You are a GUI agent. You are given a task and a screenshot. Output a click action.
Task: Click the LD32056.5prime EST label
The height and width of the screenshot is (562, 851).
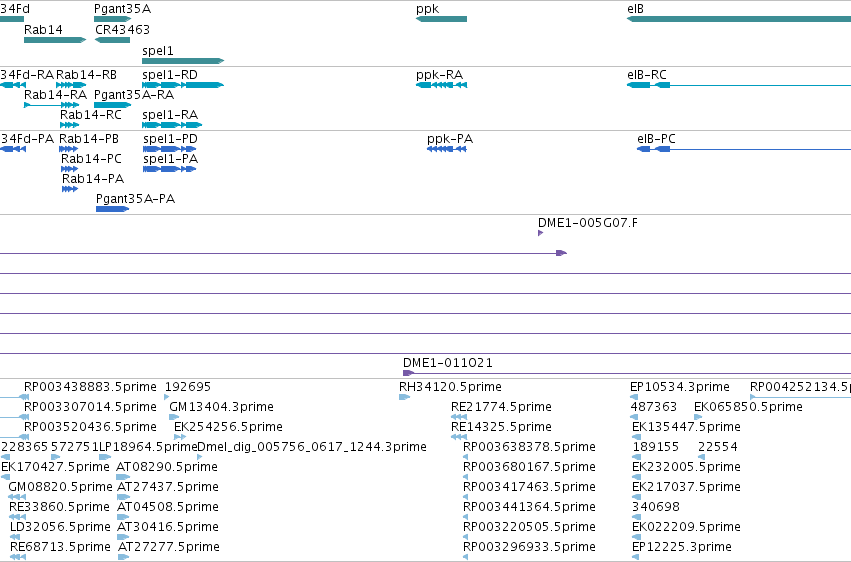[x=60, y=527]
